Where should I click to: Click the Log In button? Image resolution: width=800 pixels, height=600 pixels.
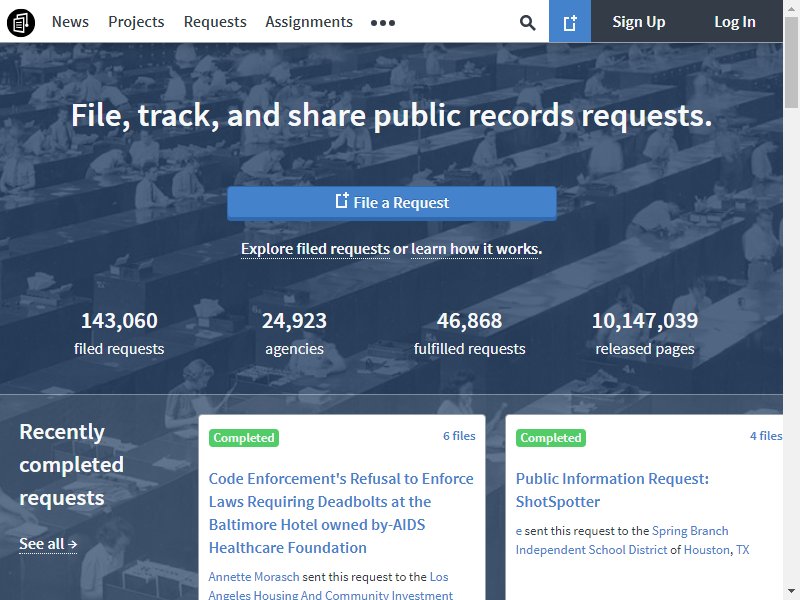click(735, 21)
